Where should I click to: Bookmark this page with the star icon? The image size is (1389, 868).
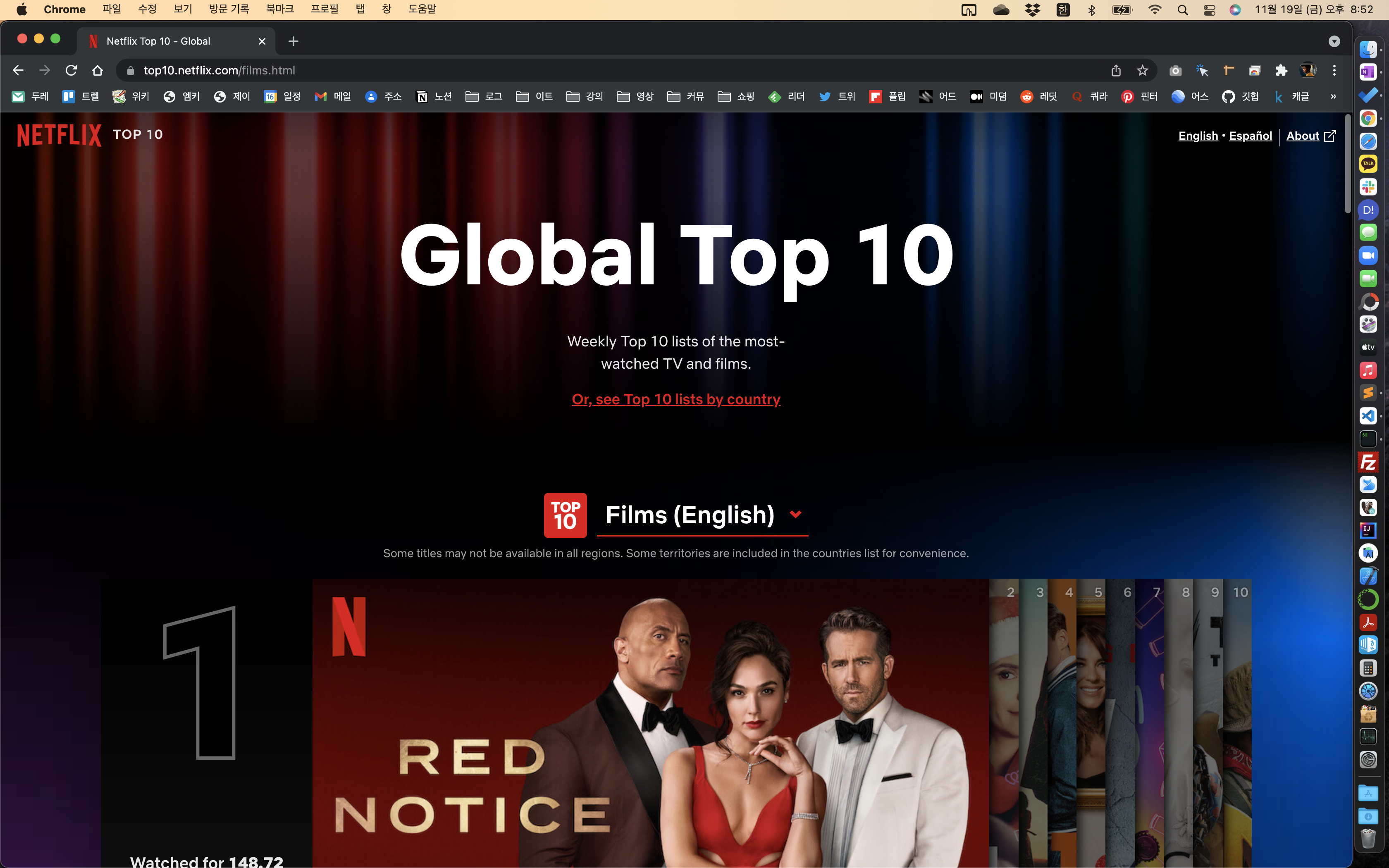[x=1142, y=71]
